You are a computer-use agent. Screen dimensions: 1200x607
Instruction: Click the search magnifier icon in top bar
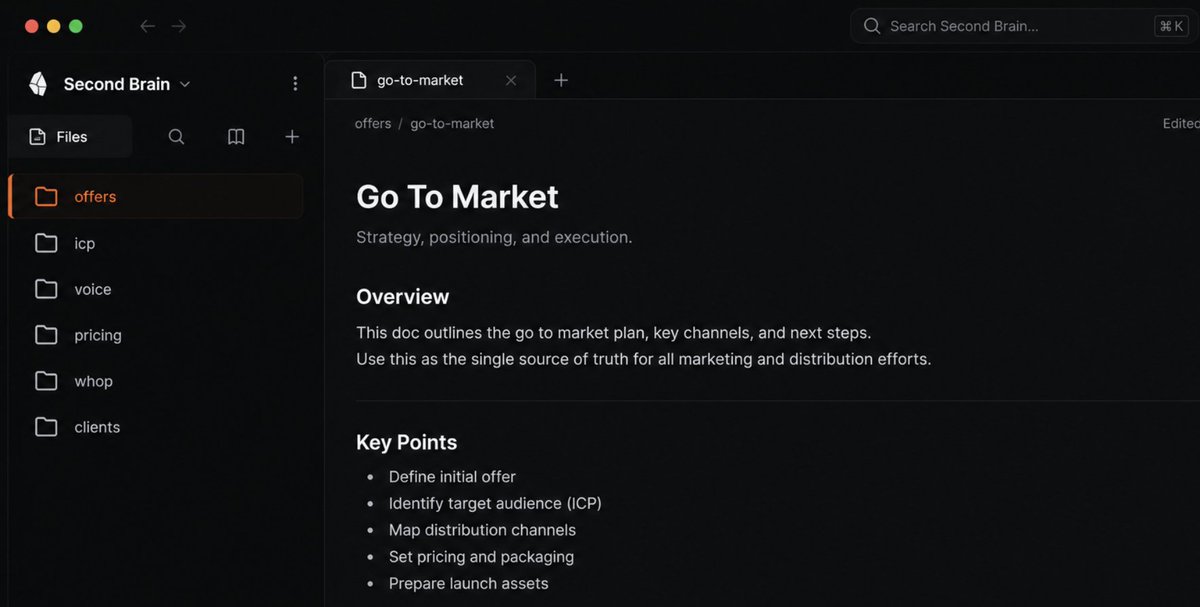coord(872,26)
